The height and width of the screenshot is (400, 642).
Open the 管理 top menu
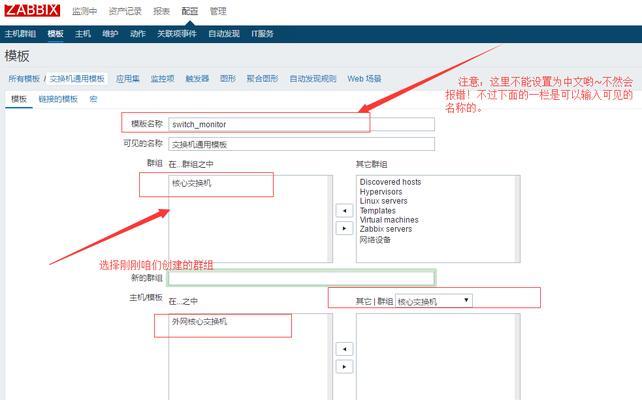point(218,11)
